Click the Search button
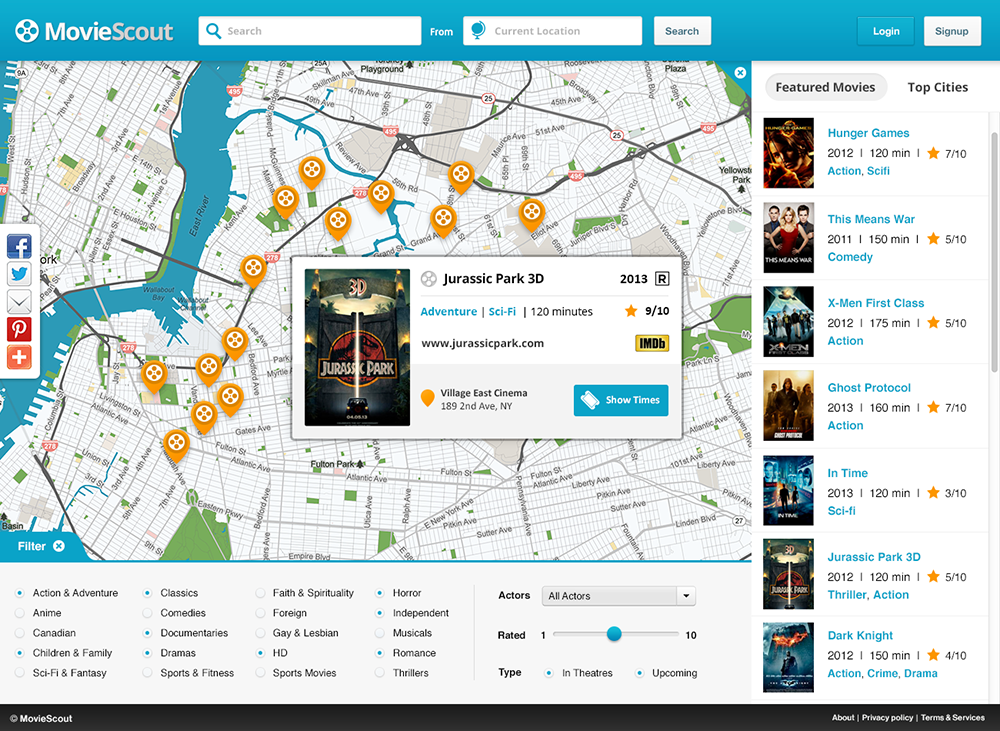Screen dimensions: 1000x731 682,31
